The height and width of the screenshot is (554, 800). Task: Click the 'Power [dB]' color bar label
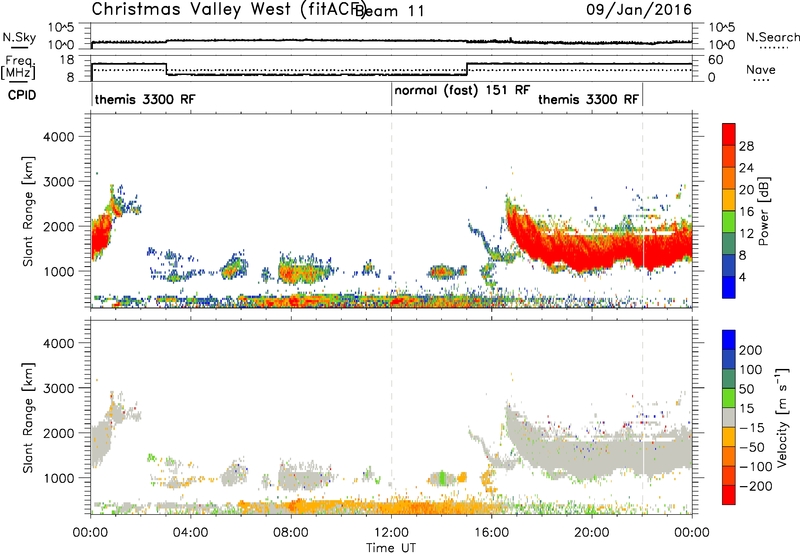point(763,211)
